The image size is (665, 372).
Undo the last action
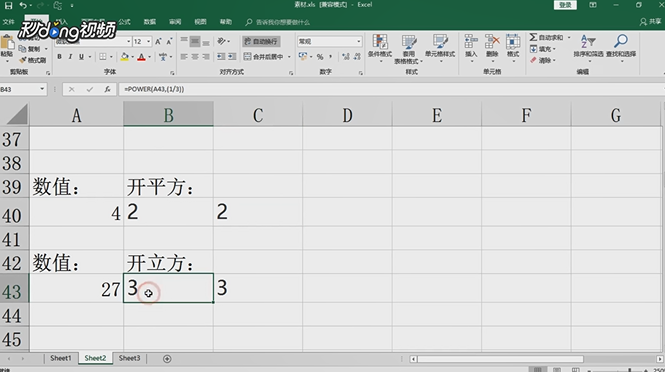23,6
